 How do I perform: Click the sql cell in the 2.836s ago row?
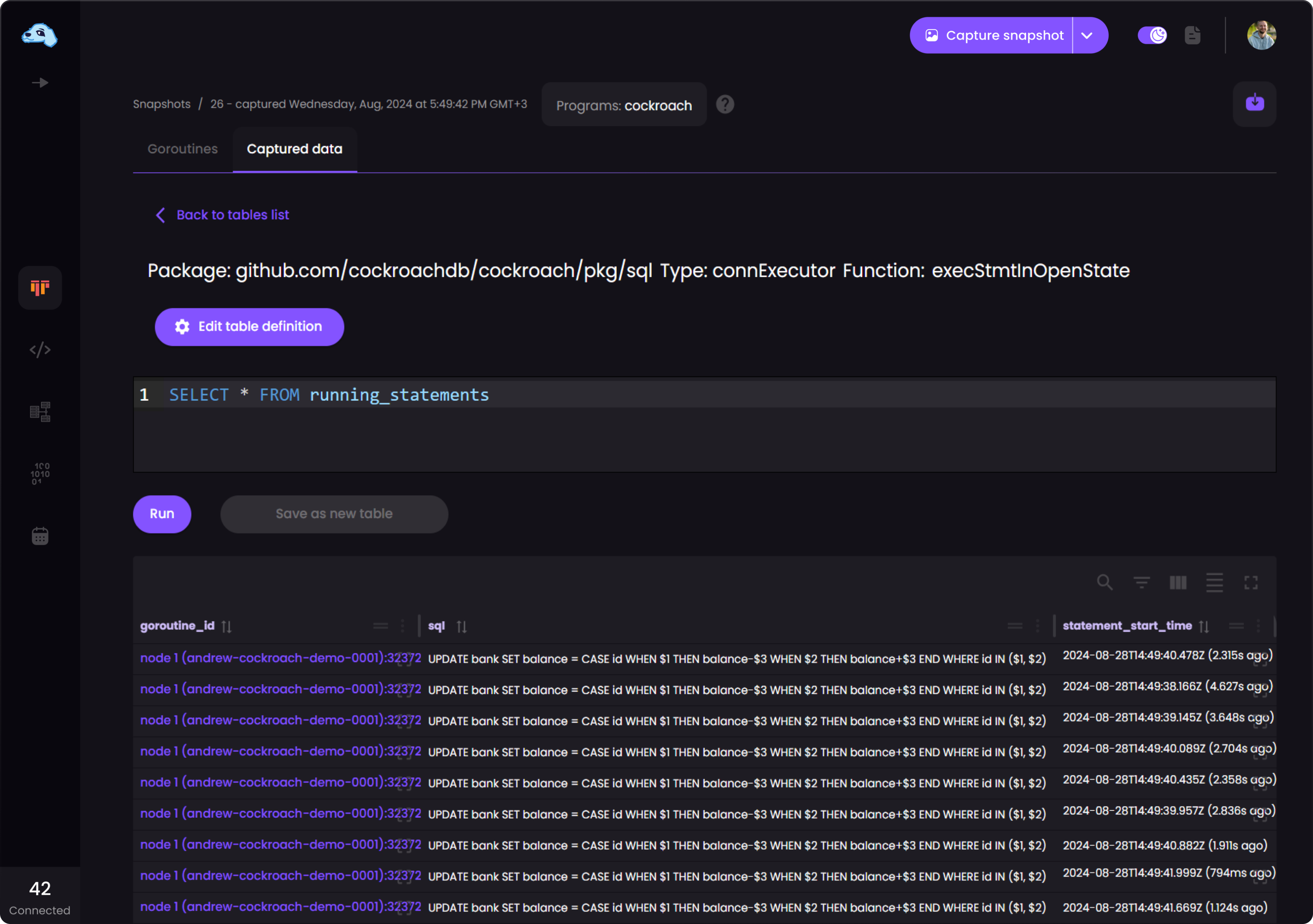737,814
